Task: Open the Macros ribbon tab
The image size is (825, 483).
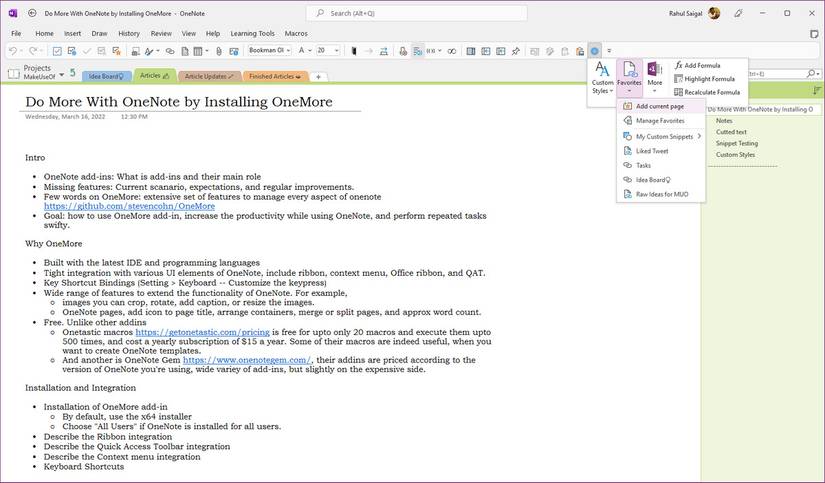Action: [296, 33]
